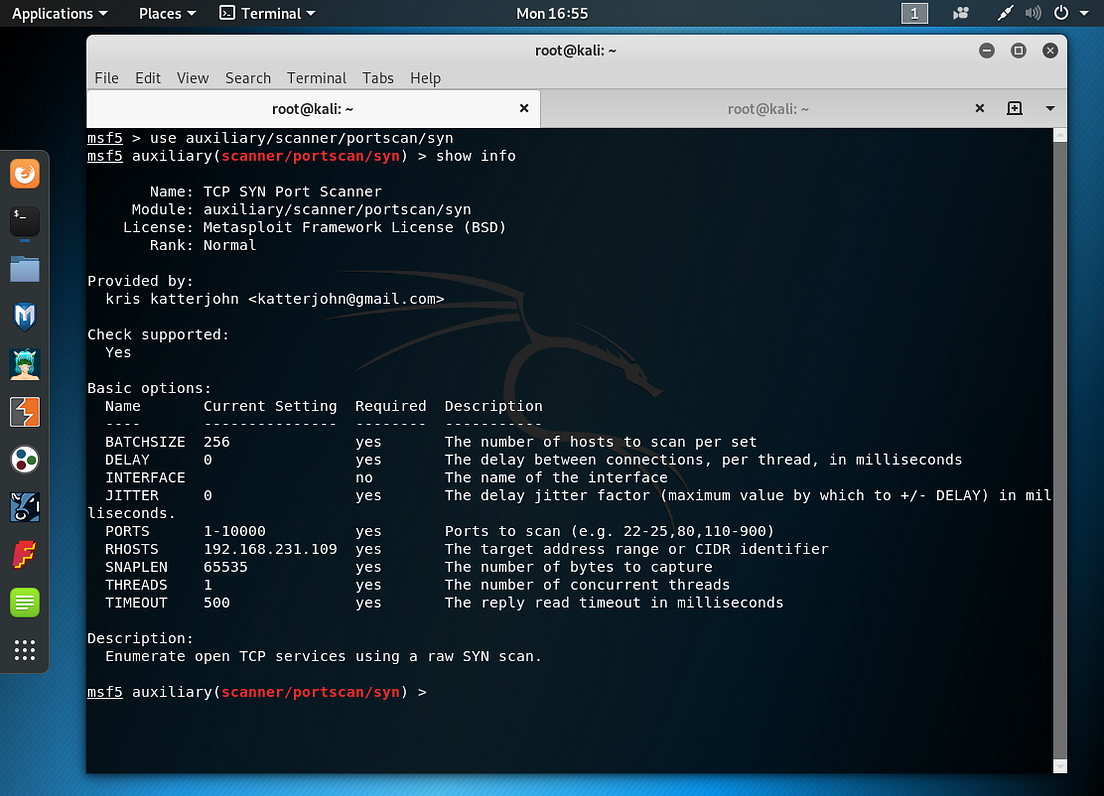
Task: Open the green text editor dock icon
Action: 24,603
